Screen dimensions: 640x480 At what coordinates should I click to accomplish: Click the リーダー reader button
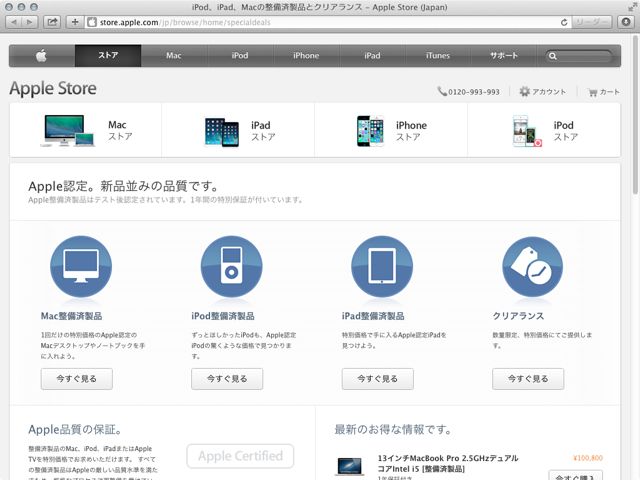pos(591,22)
